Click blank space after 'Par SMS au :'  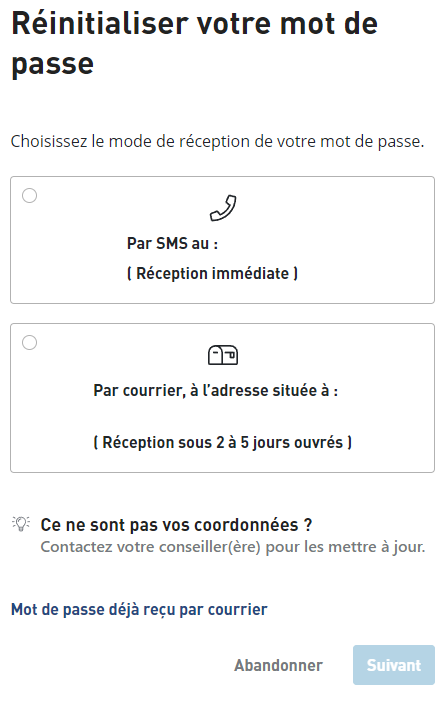click(x=314, y=243)
